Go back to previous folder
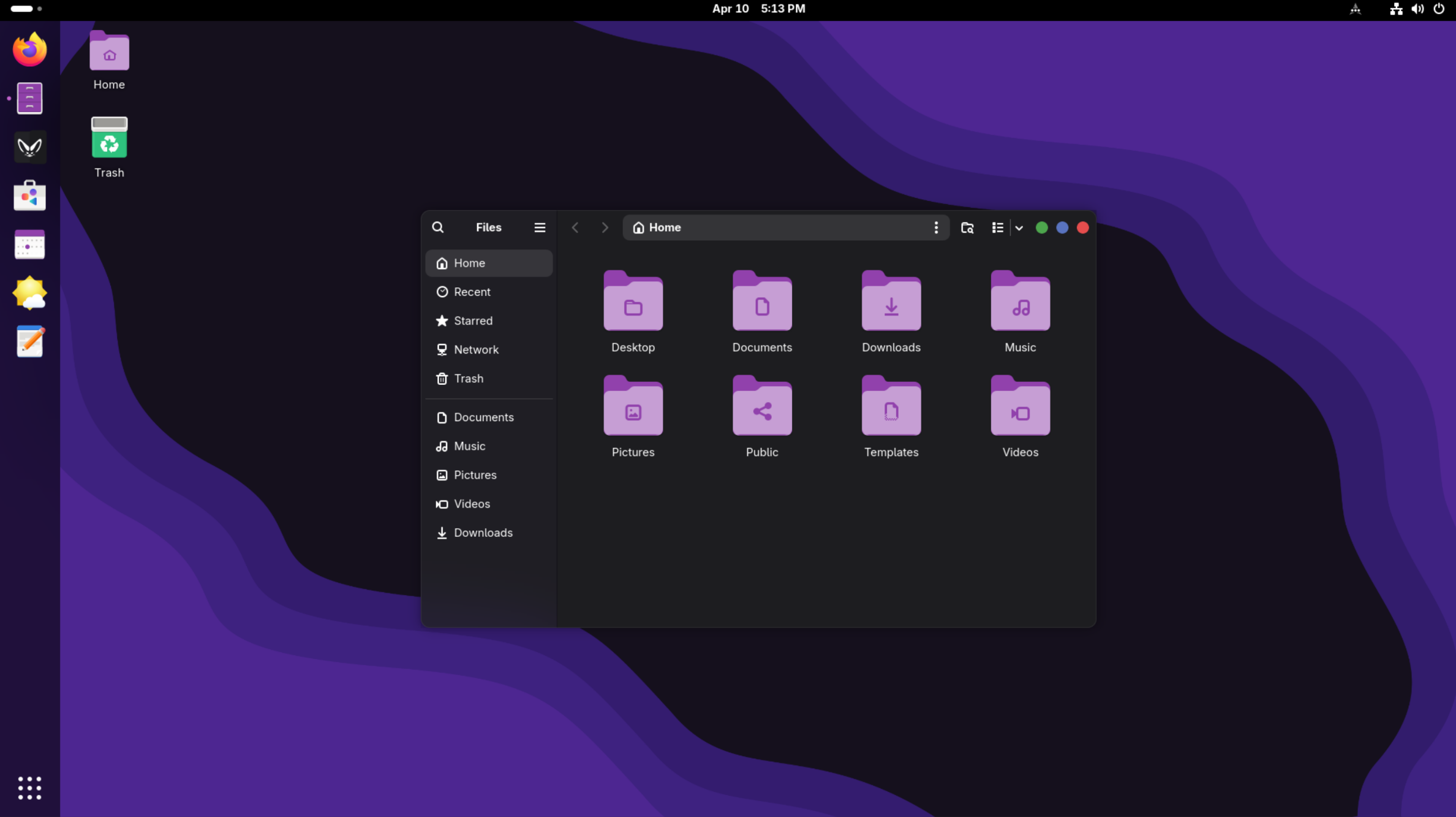Viewport: 1456px width, 817px height. point(575,227)
